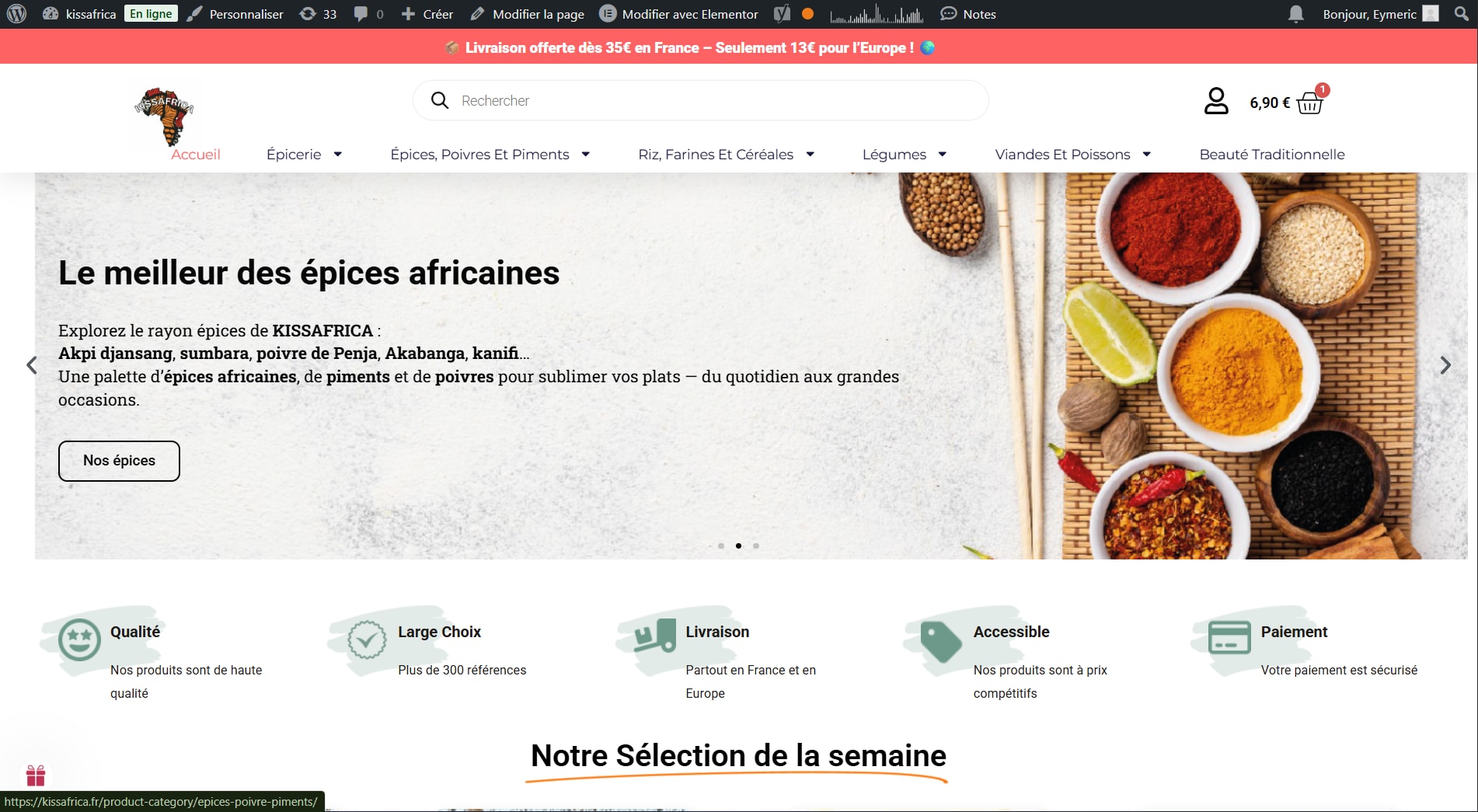Click the kissafrica dashboard icon

click(51, 14)
